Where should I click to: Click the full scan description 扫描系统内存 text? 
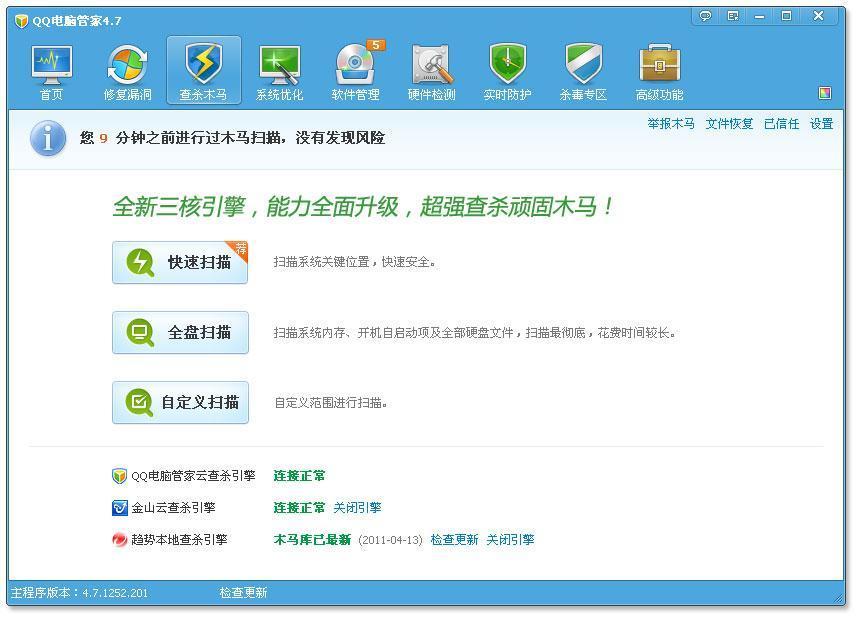pyautogui.click(x=474, y=333)
